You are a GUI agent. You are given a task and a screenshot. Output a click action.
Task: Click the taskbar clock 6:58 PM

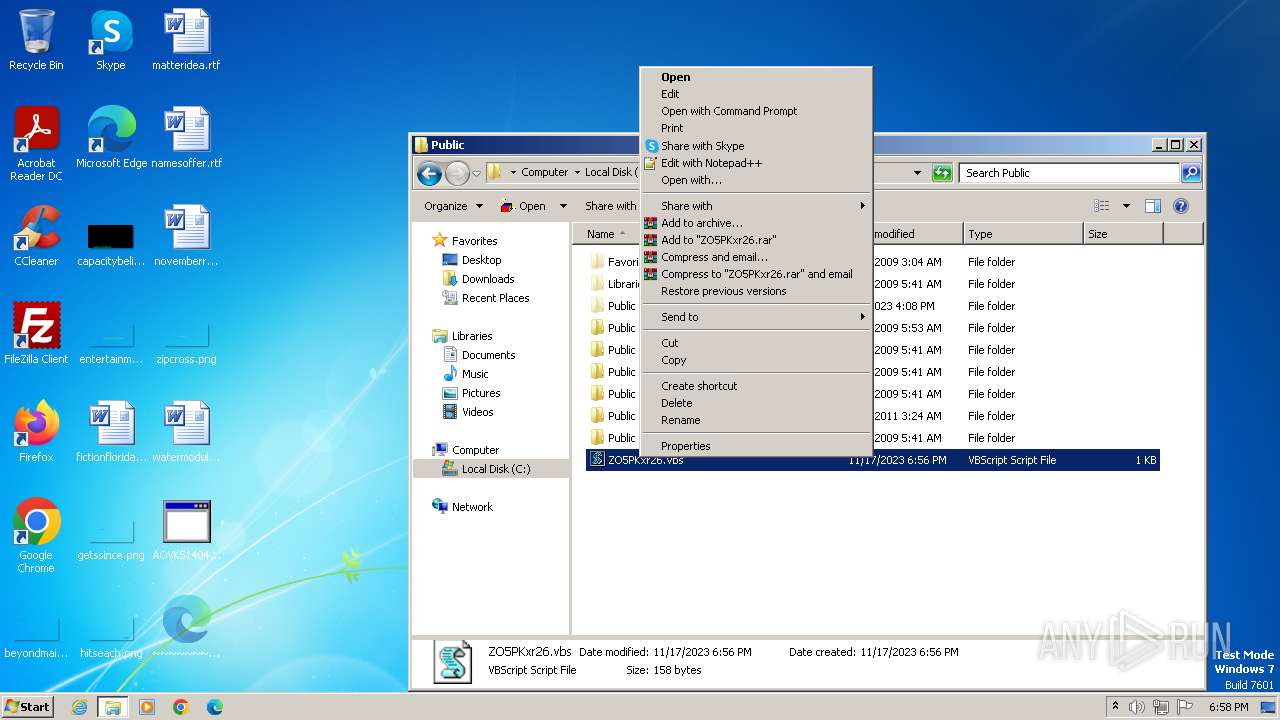[1228, 707]
